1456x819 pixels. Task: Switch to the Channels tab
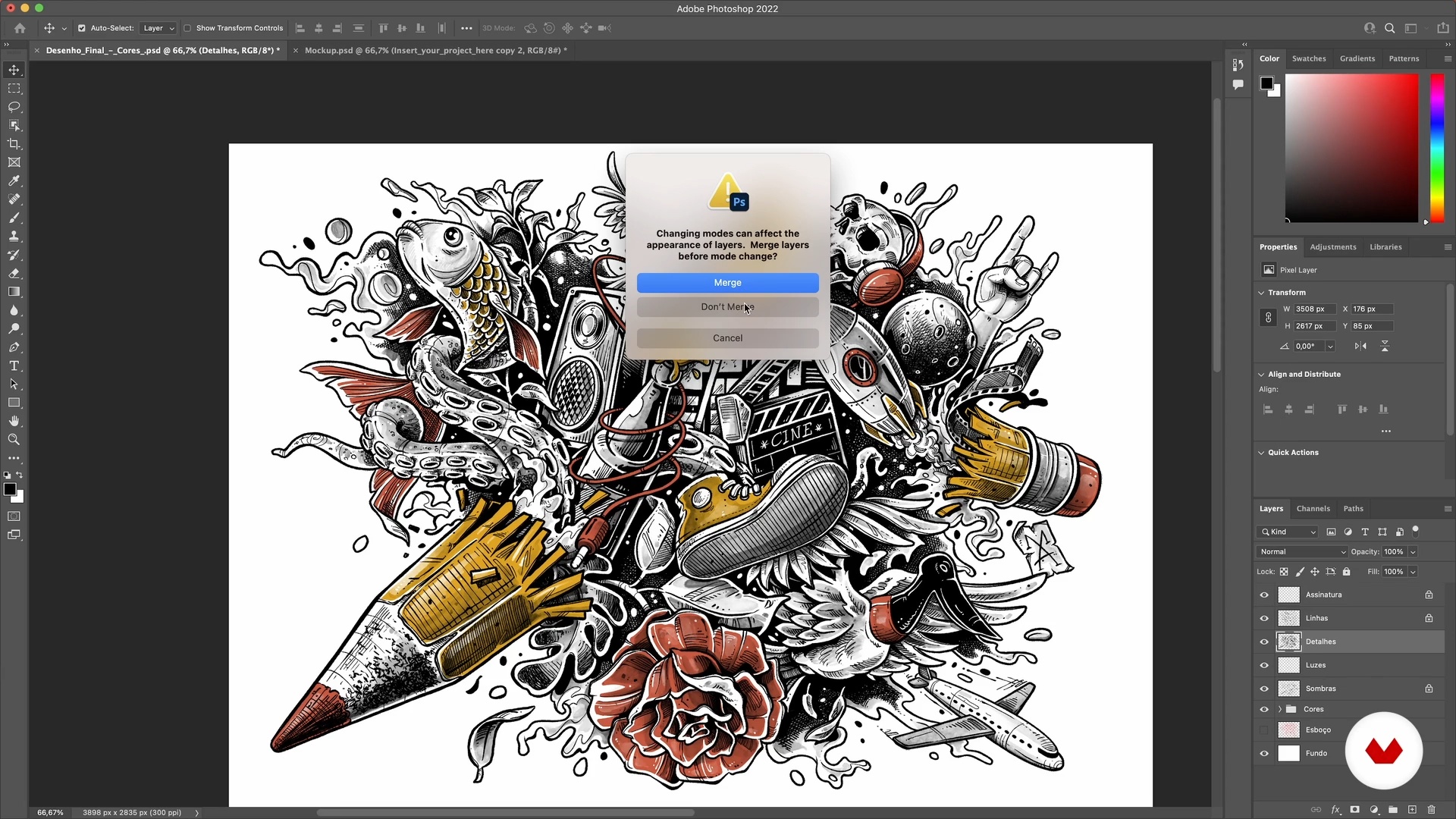tap(1313, 509)
